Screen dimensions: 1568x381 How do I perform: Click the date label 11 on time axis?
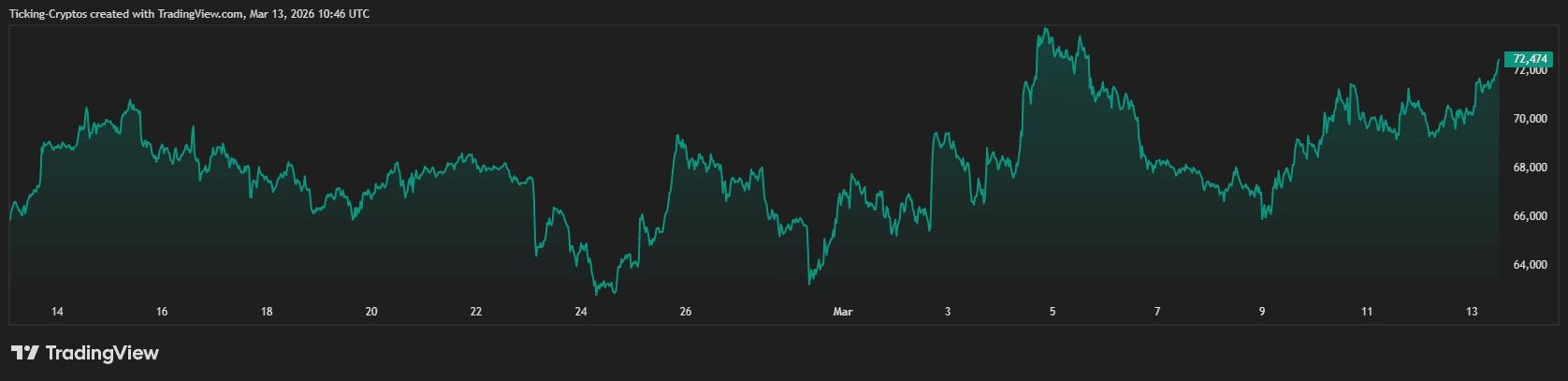(x=1367, y=312)
